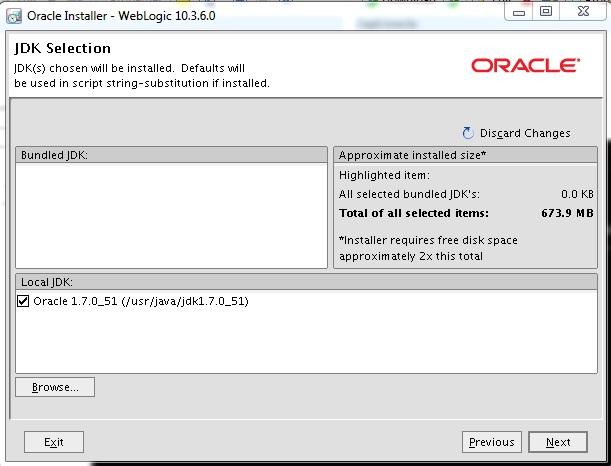Click Next to continue installation

click(558, 442)
